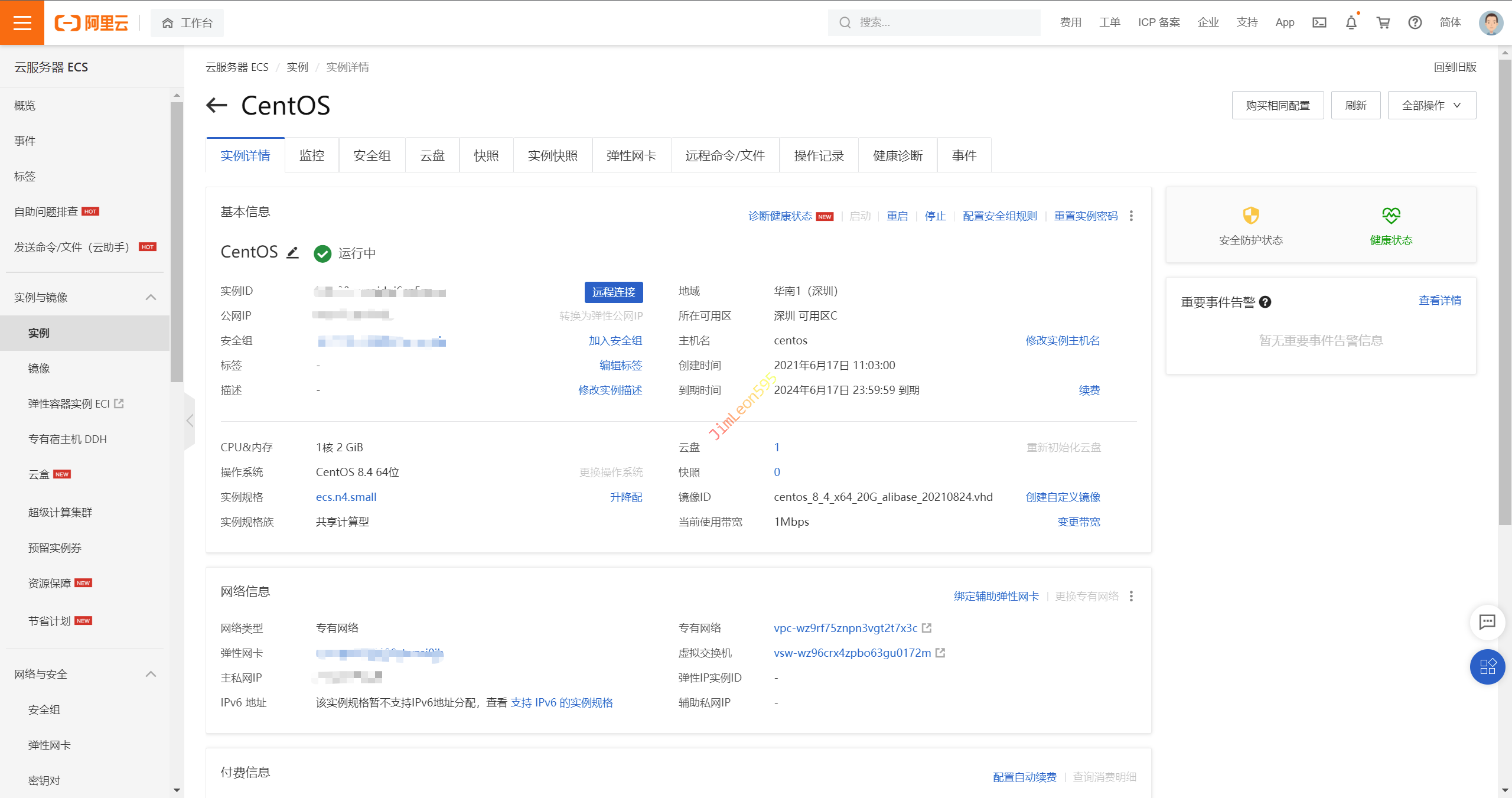Edit instance name with pencil icon

tap(292, 253)
